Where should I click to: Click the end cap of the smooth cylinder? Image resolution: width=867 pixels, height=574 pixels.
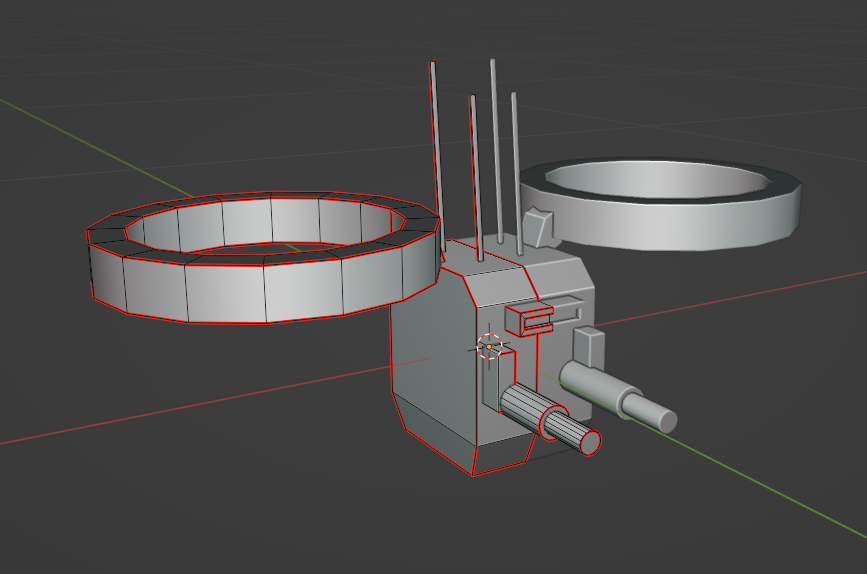point(668,422)
